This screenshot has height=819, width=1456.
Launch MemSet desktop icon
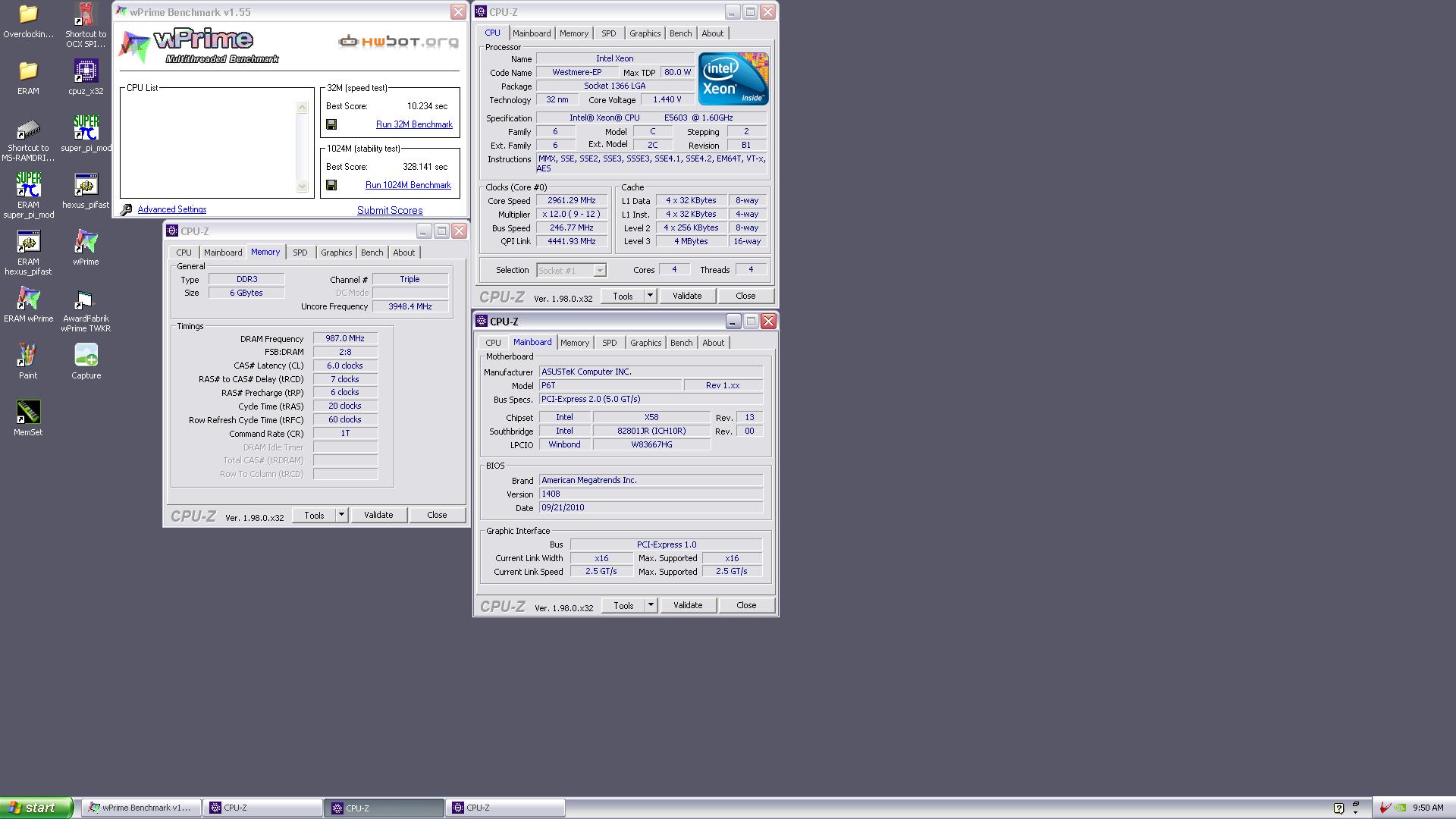(x=28, y=419)
